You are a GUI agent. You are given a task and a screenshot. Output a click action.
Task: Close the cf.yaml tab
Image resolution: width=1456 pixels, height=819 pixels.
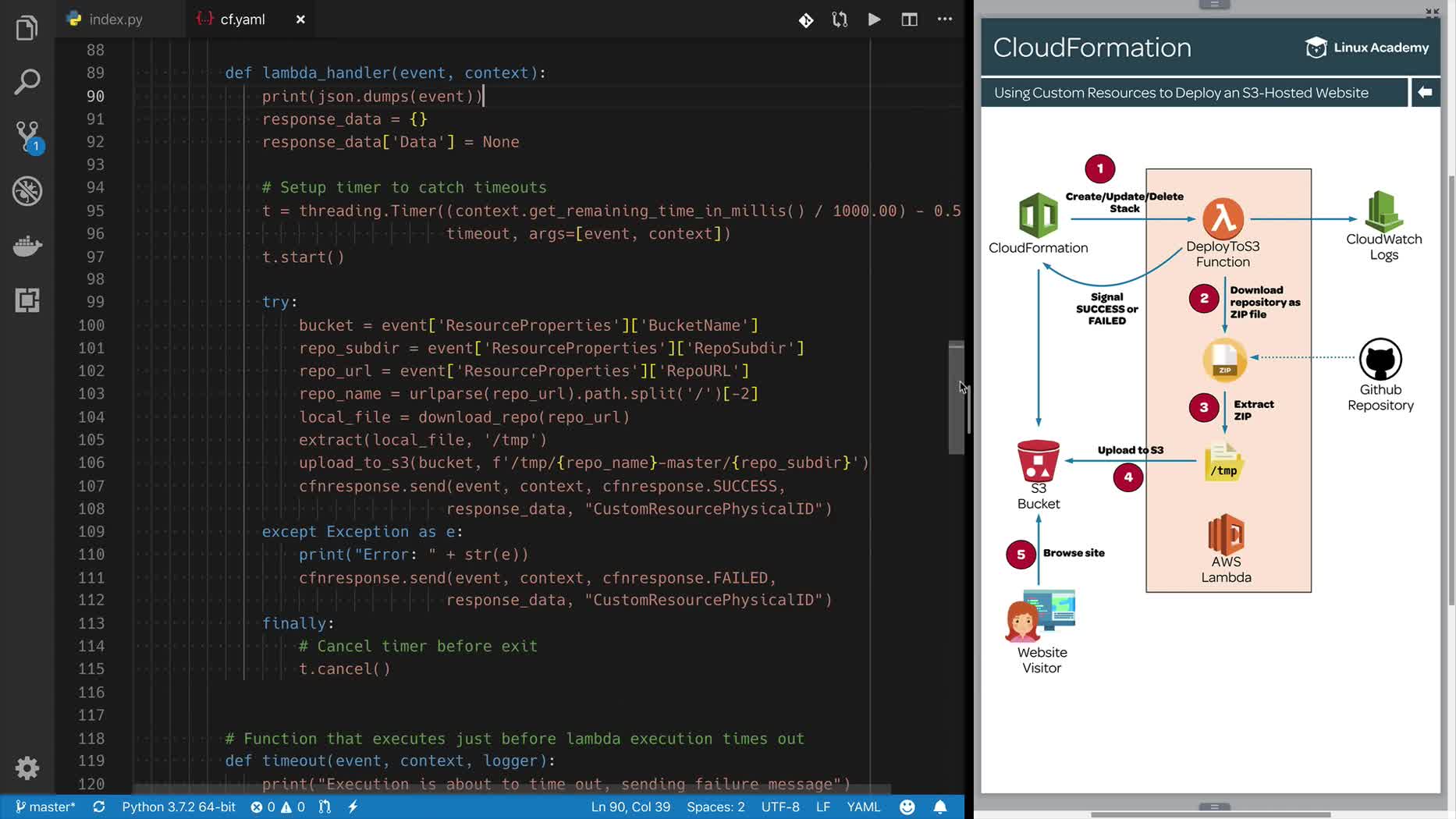pos(300,19)
